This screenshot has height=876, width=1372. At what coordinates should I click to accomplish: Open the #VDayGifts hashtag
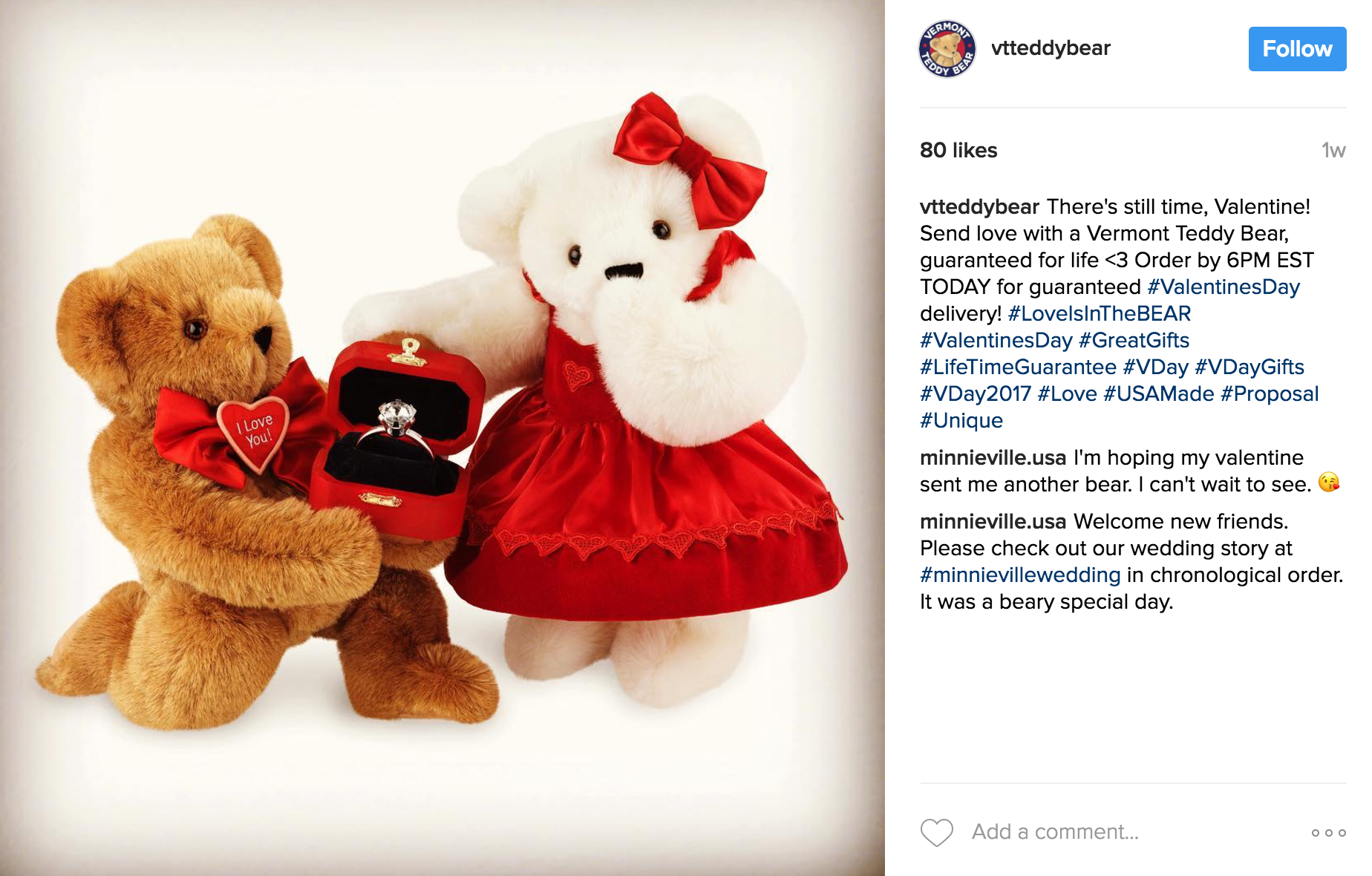1249,367
